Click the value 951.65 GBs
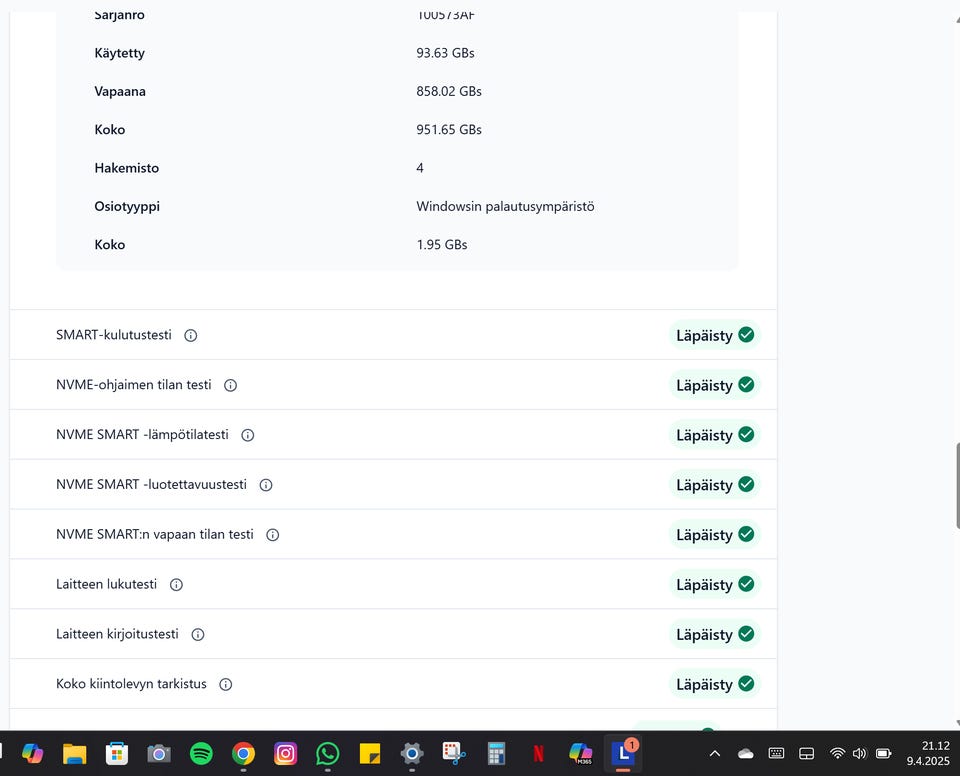 tap(449, 130)
